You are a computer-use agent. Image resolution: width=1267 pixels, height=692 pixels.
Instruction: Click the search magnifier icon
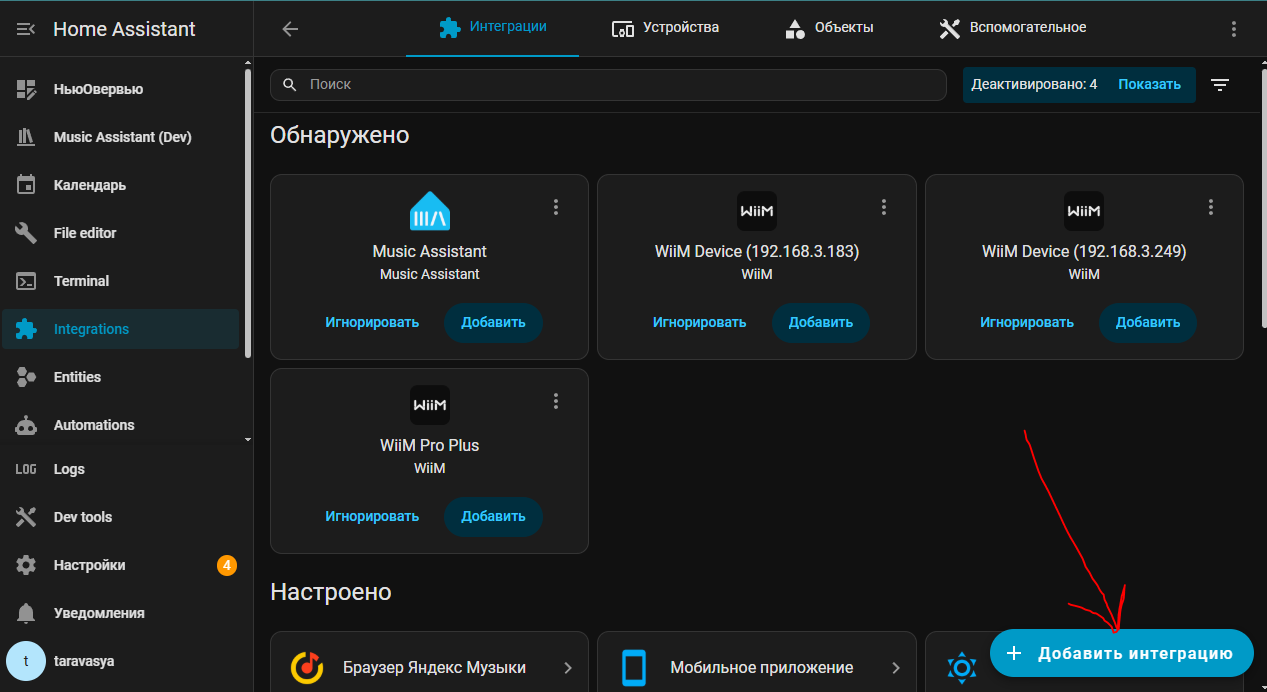pos(290,85)
